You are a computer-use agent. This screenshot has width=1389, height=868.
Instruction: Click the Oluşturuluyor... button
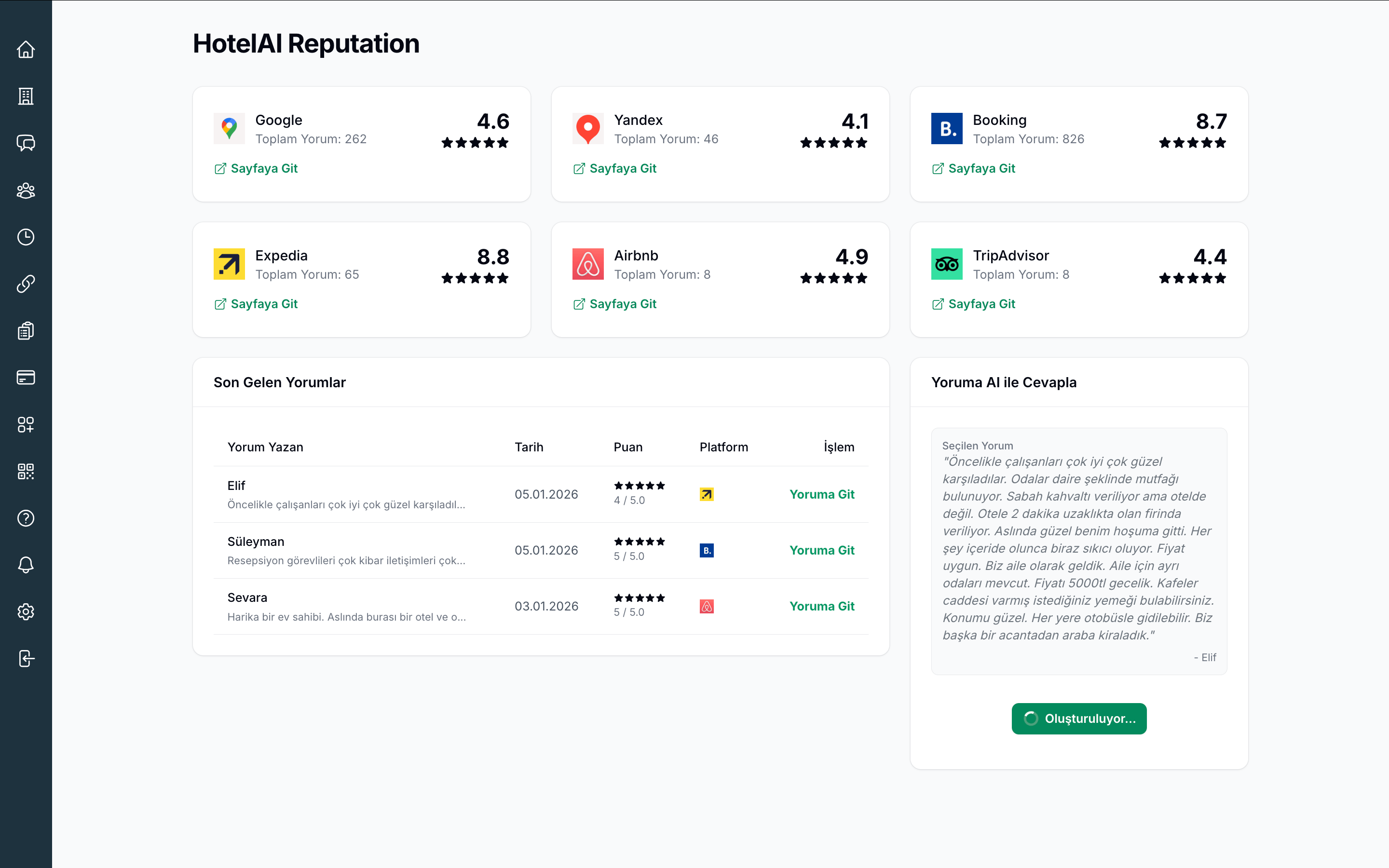[1078, 719]
